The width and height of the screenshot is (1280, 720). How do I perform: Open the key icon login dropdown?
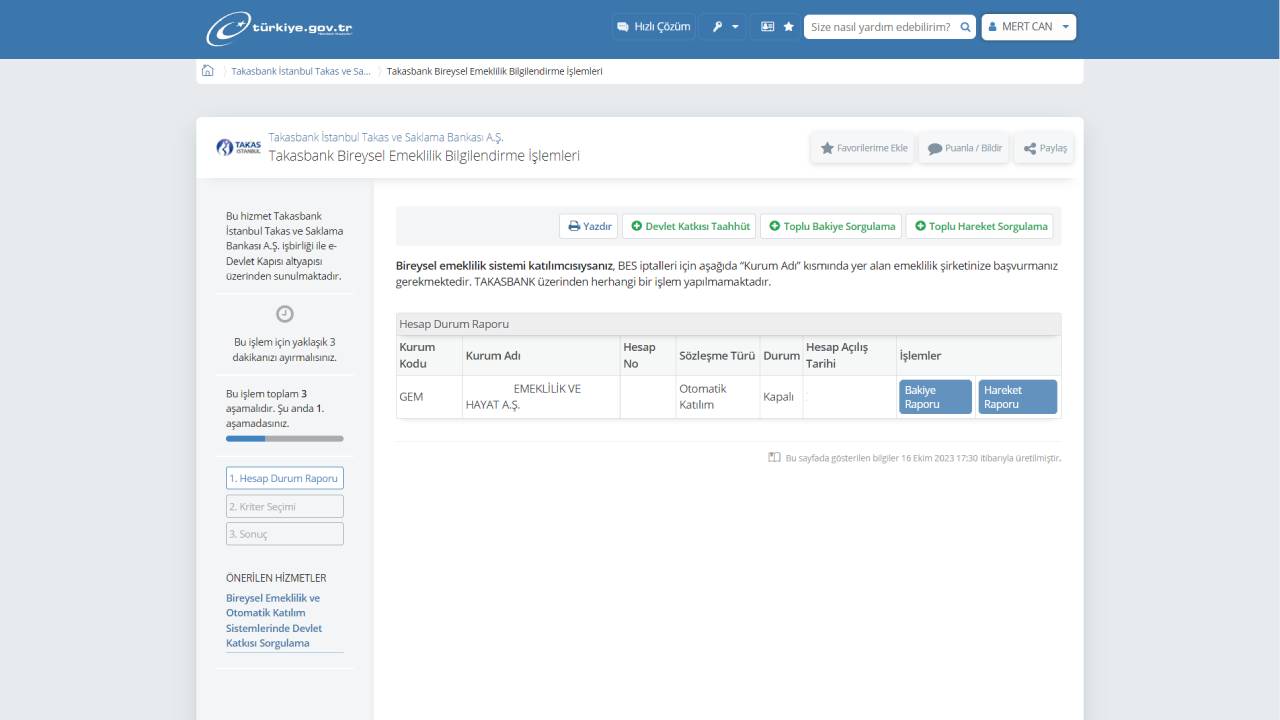pos(726,27)
